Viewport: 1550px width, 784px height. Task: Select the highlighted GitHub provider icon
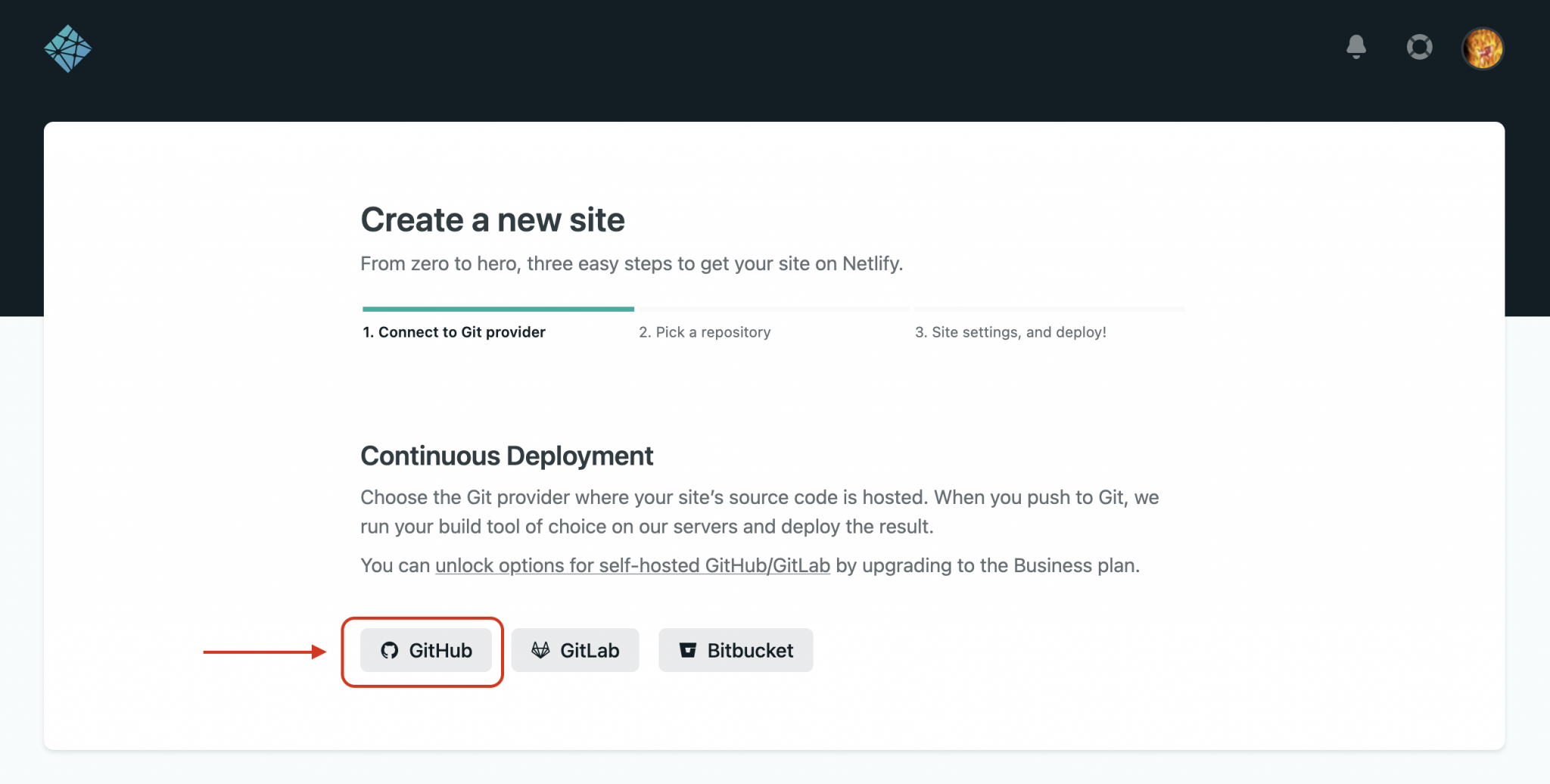click(x=391, y=650)
